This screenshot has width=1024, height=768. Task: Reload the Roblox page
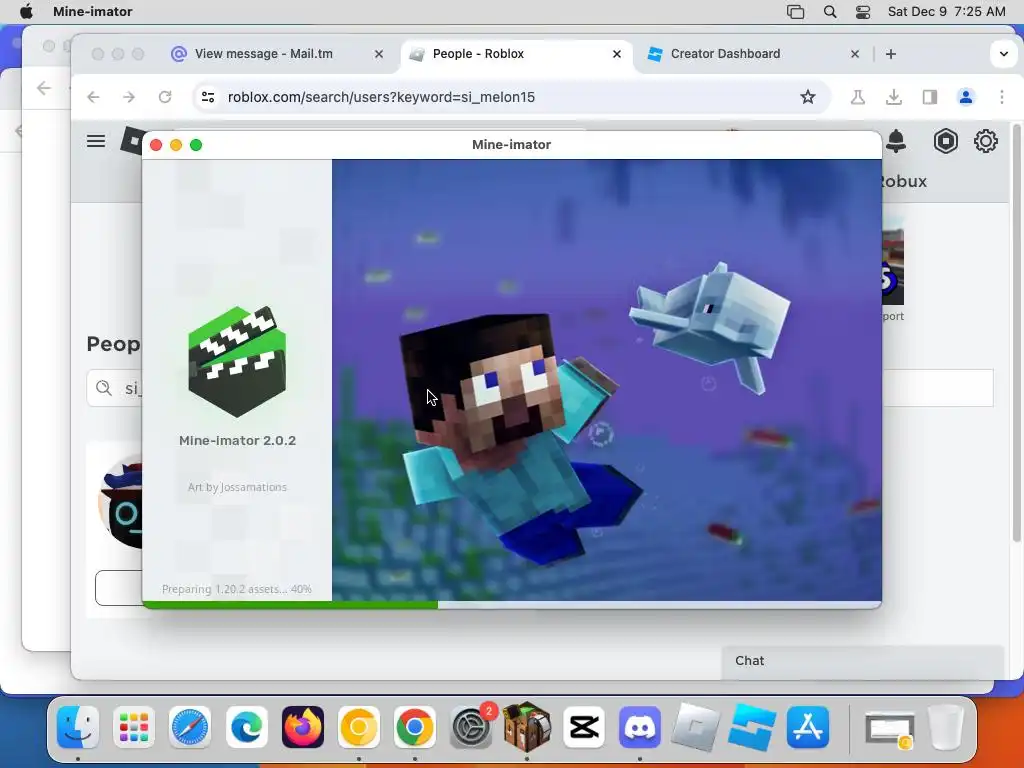(x=165, y=97)
